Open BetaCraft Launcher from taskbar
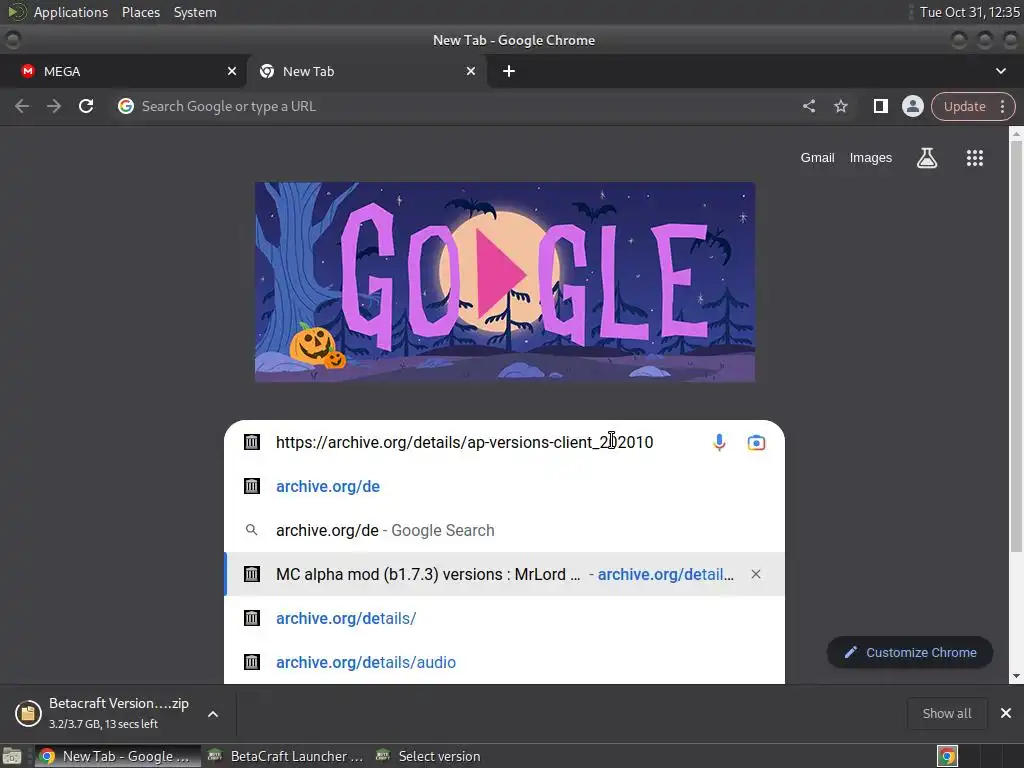 coord(284,756)
